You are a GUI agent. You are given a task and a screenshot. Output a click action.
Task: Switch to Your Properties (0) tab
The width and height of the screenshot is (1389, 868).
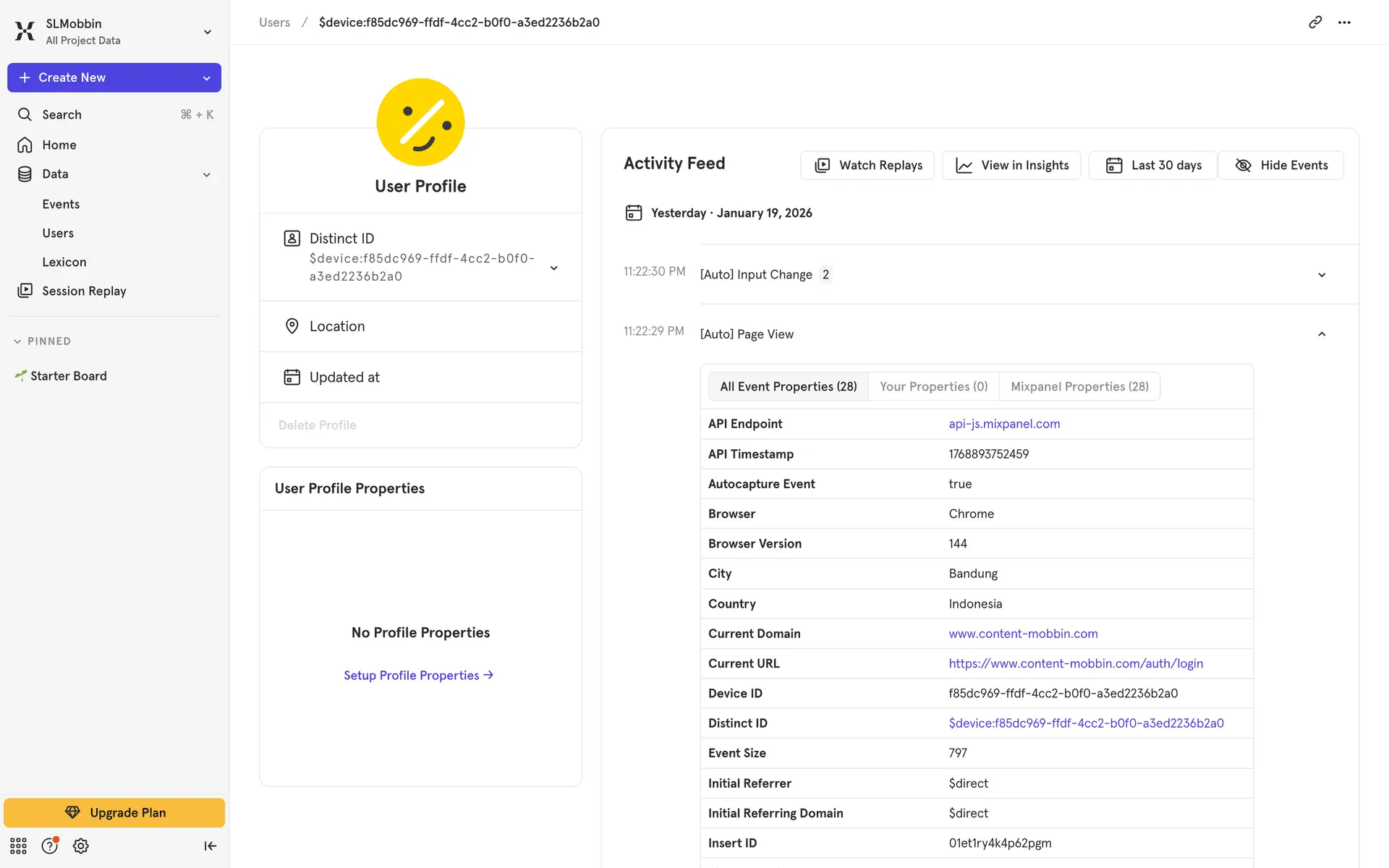click(933, 386)
